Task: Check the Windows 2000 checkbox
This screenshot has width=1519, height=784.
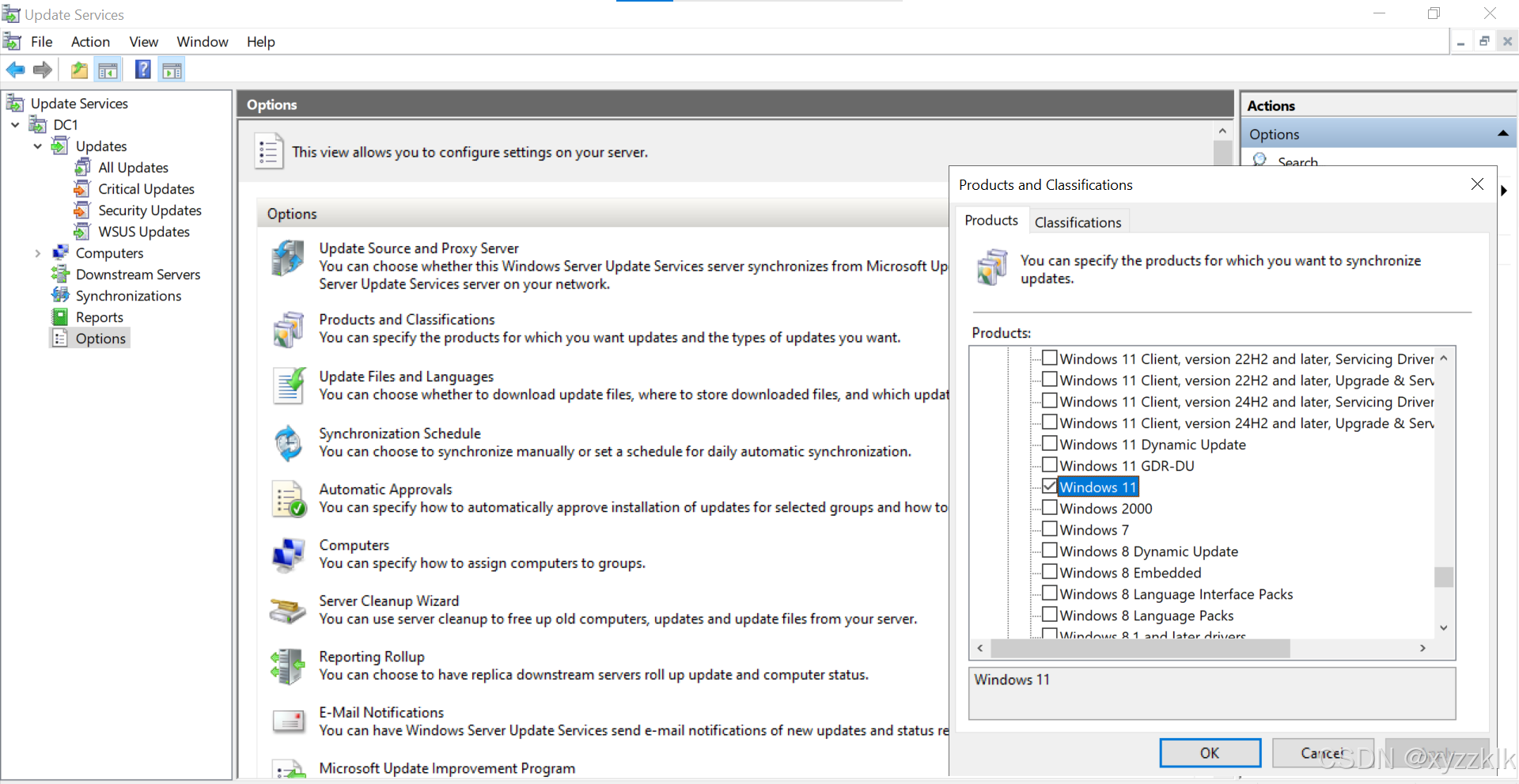Action: 1050,507
